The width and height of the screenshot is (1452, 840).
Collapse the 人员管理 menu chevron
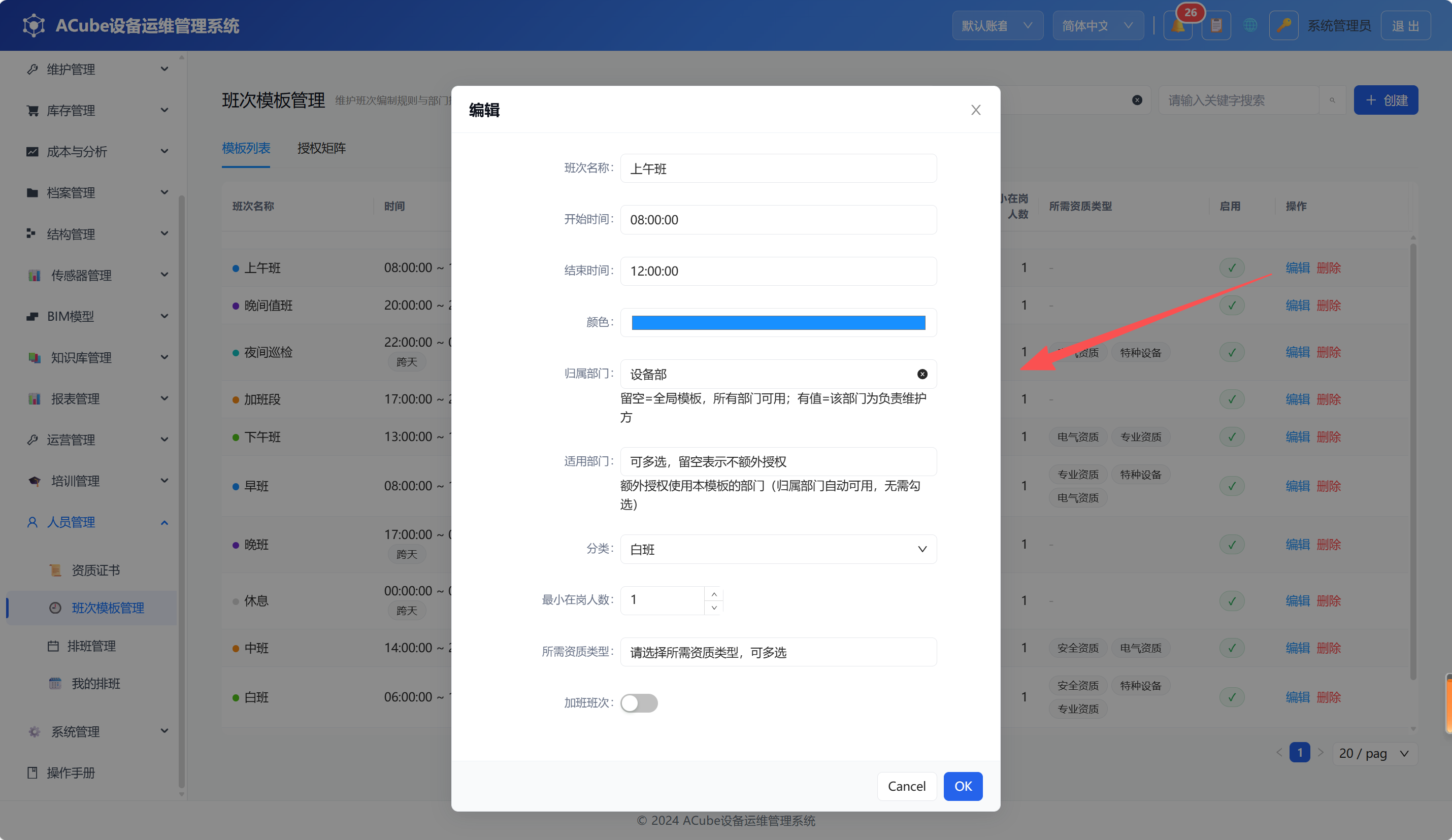pyautogui.click(x=164, y=523)
